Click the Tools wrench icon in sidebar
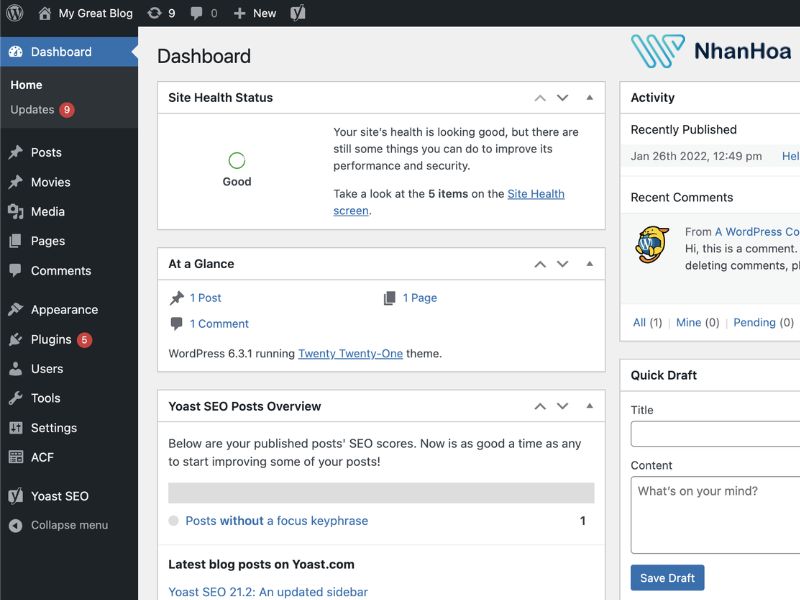Screen dimensions: 800x600 tap(16, 398)
